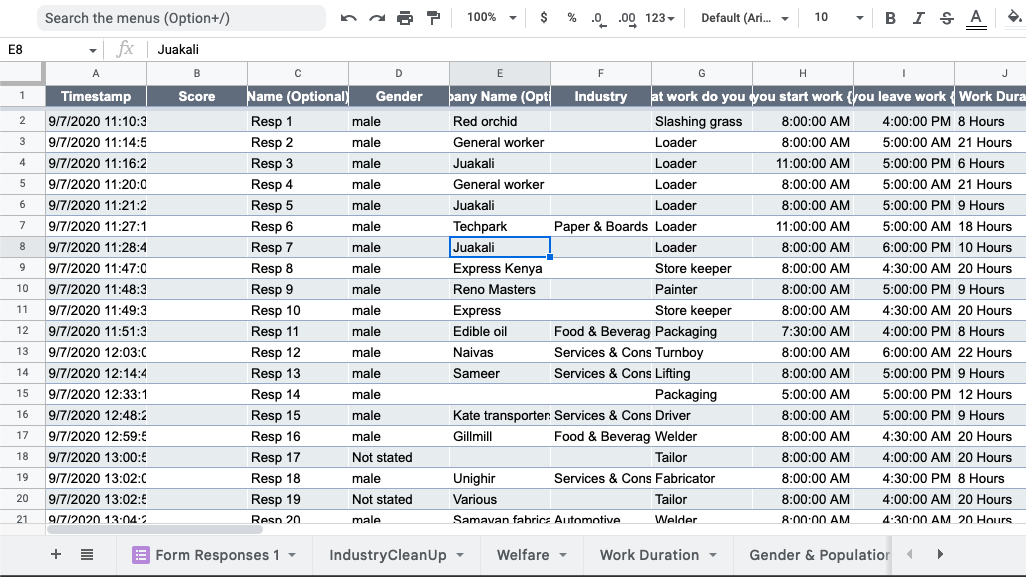This screenshot has width=1026, height=577.
Task: Add a new sheet with the plus button
Action: pyautogui.click(x=56, y=554)
